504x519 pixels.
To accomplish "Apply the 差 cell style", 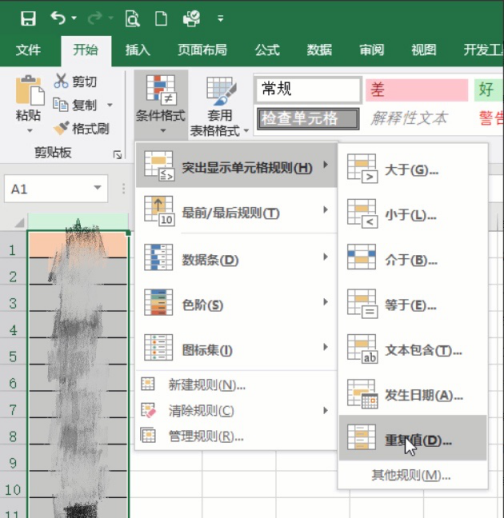I will click(417, 90).
